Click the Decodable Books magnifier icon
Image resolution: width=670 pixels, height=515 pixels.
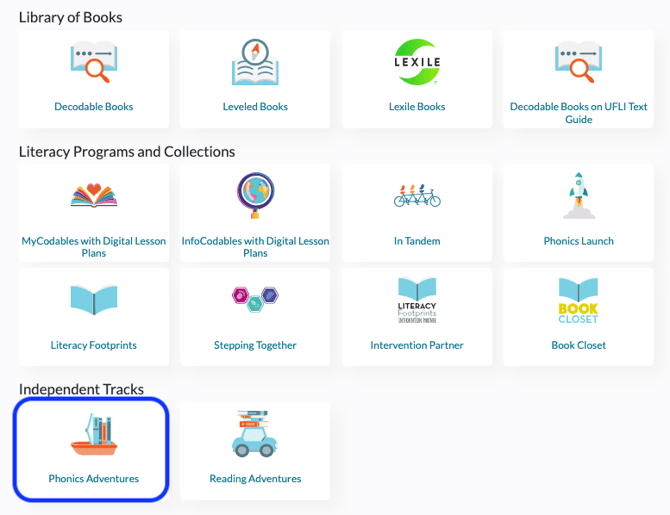93,62
